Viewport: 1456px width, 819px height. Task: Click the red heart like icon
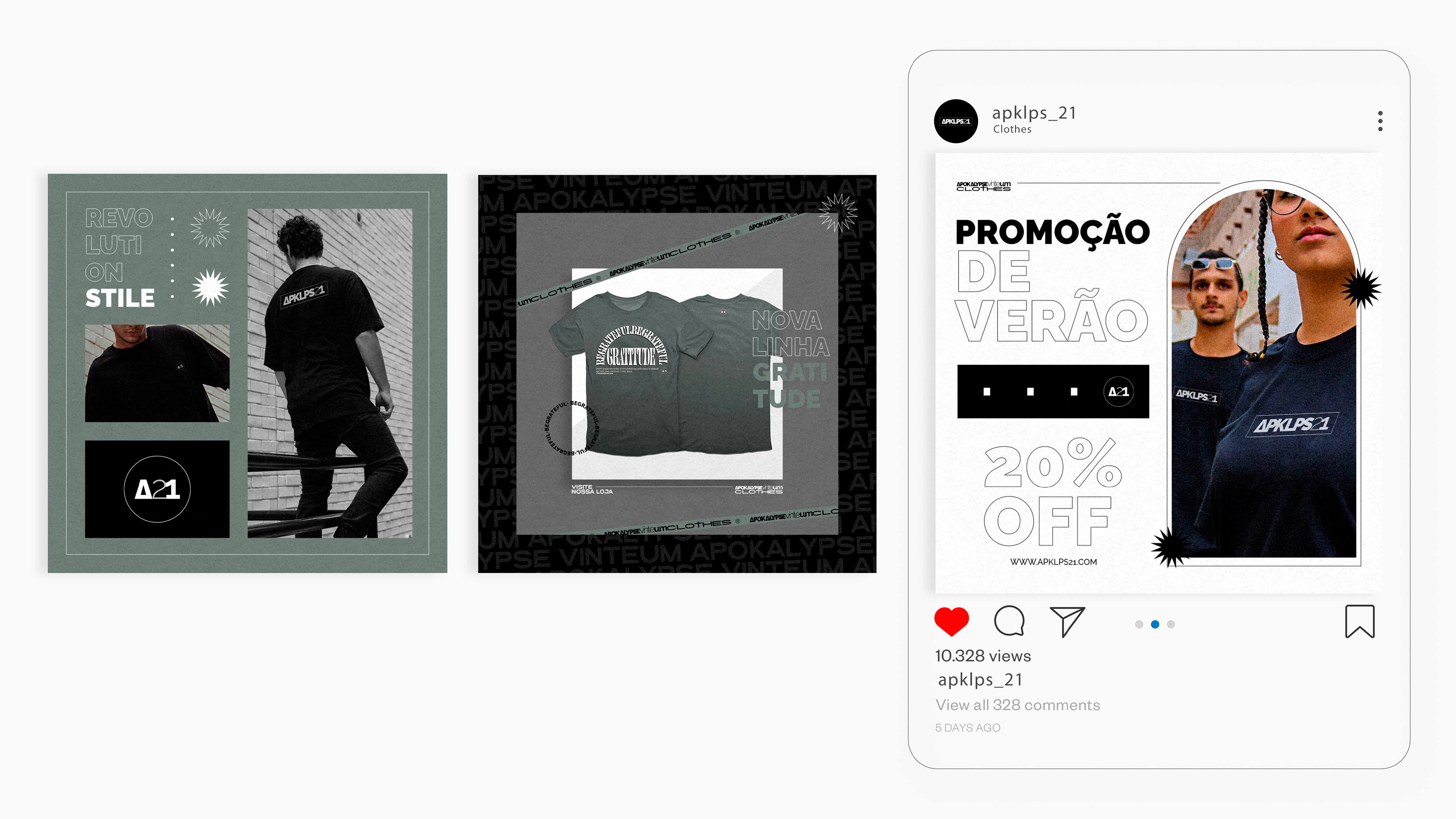(x=951, y=621)
